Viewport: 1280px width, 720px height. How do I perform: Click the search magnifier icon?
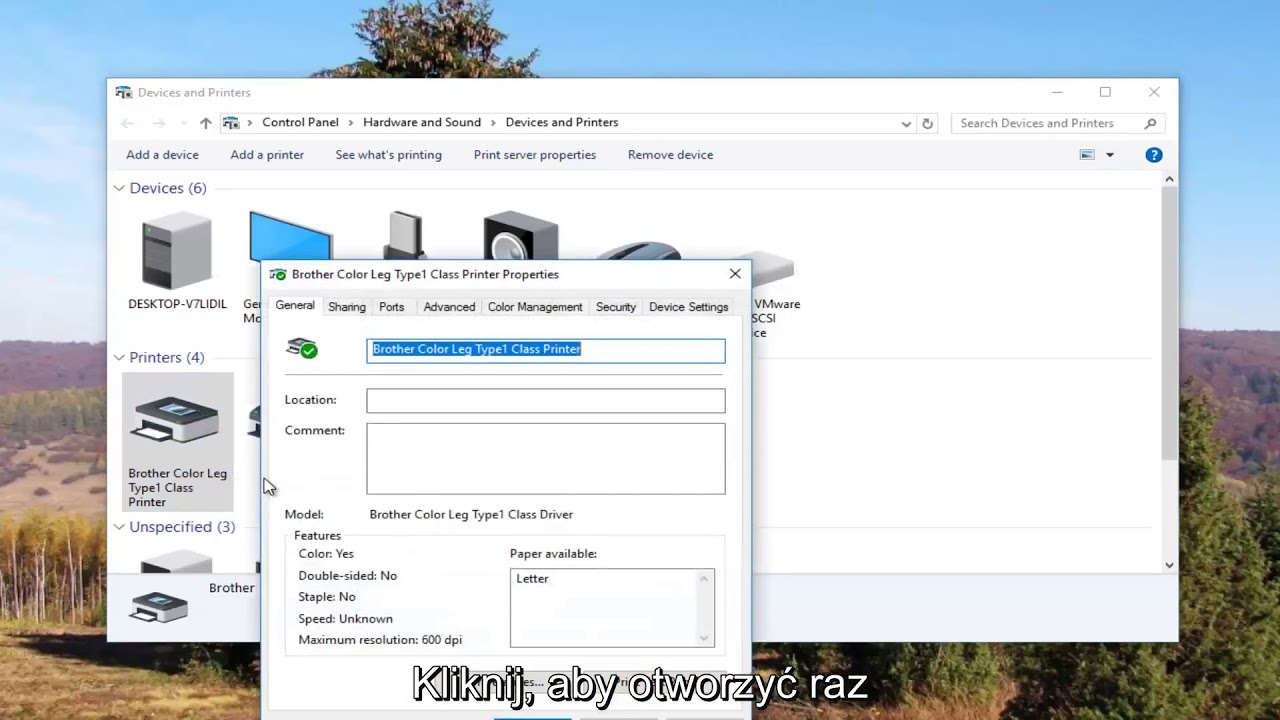[1150, 123]
